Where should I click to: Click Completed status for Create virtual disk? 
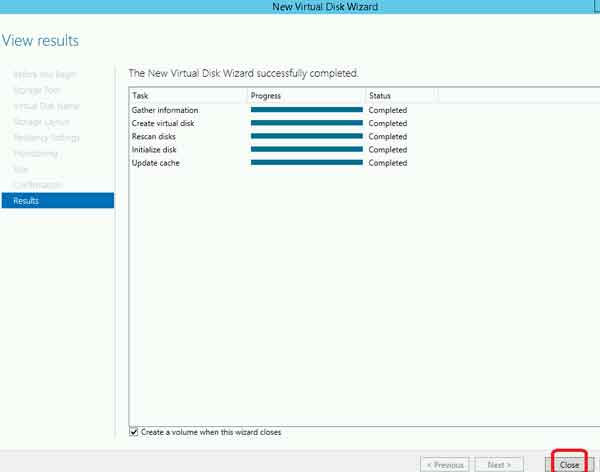388,123
